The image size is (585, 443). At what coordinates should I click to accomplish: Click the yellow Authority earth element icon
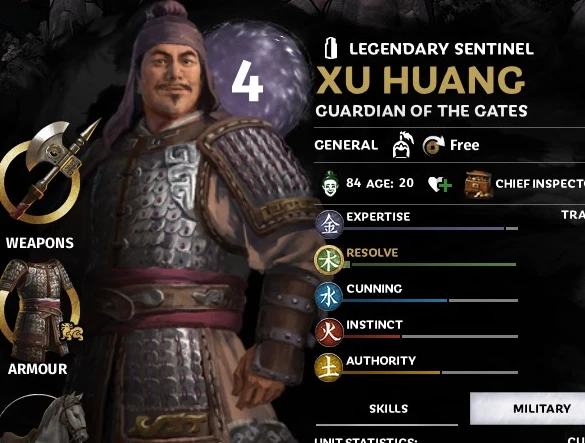coord(328,368)
